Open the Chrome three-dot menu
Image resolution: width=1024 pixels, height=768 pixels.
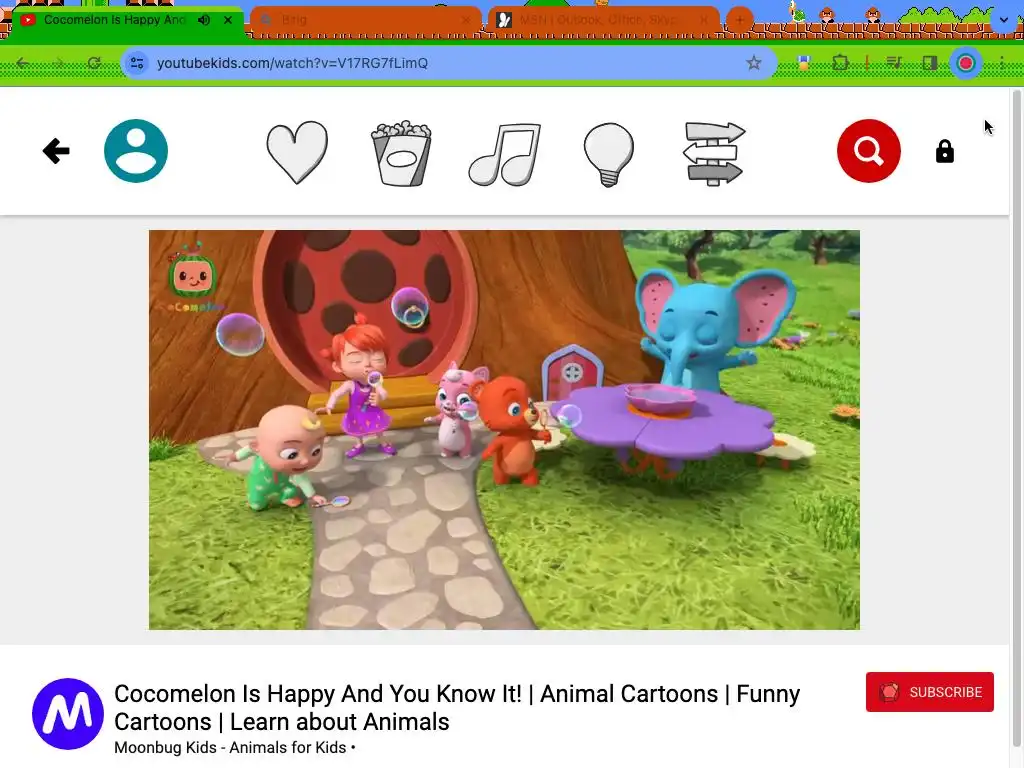point(1002,63)
